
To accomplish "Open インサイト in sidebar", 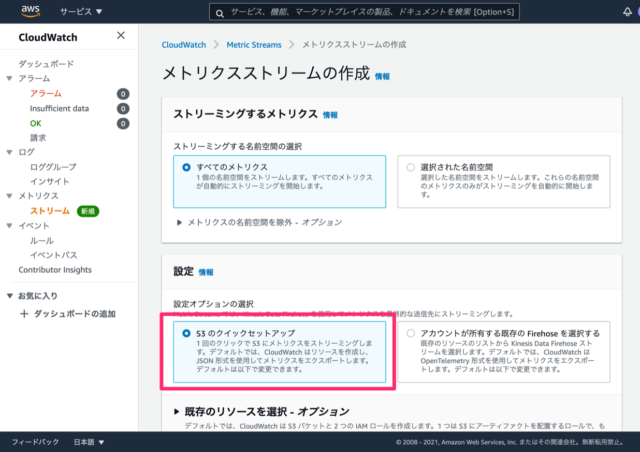I will [x=49, y=181].
